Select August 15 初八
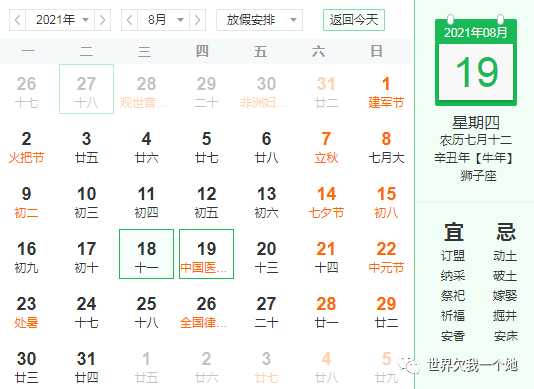 coord(386,202)
